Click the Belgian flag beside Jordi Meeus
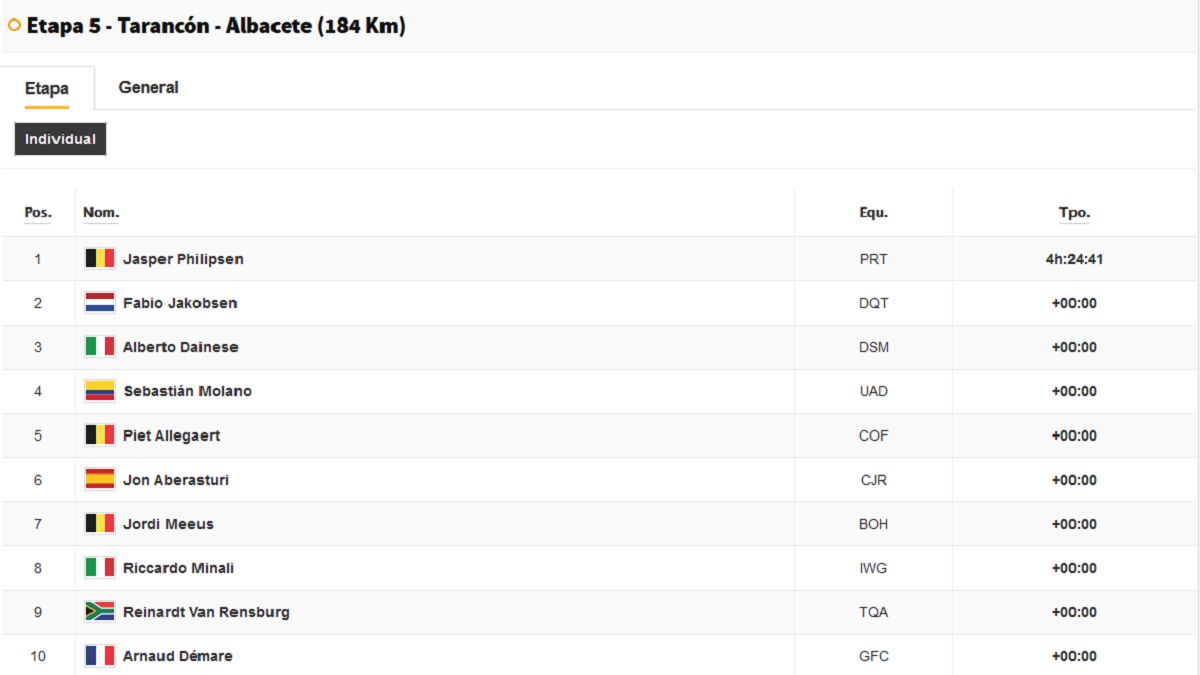Screen dimensions: 1200x675 pyautogui.click(x=100, y=524)
